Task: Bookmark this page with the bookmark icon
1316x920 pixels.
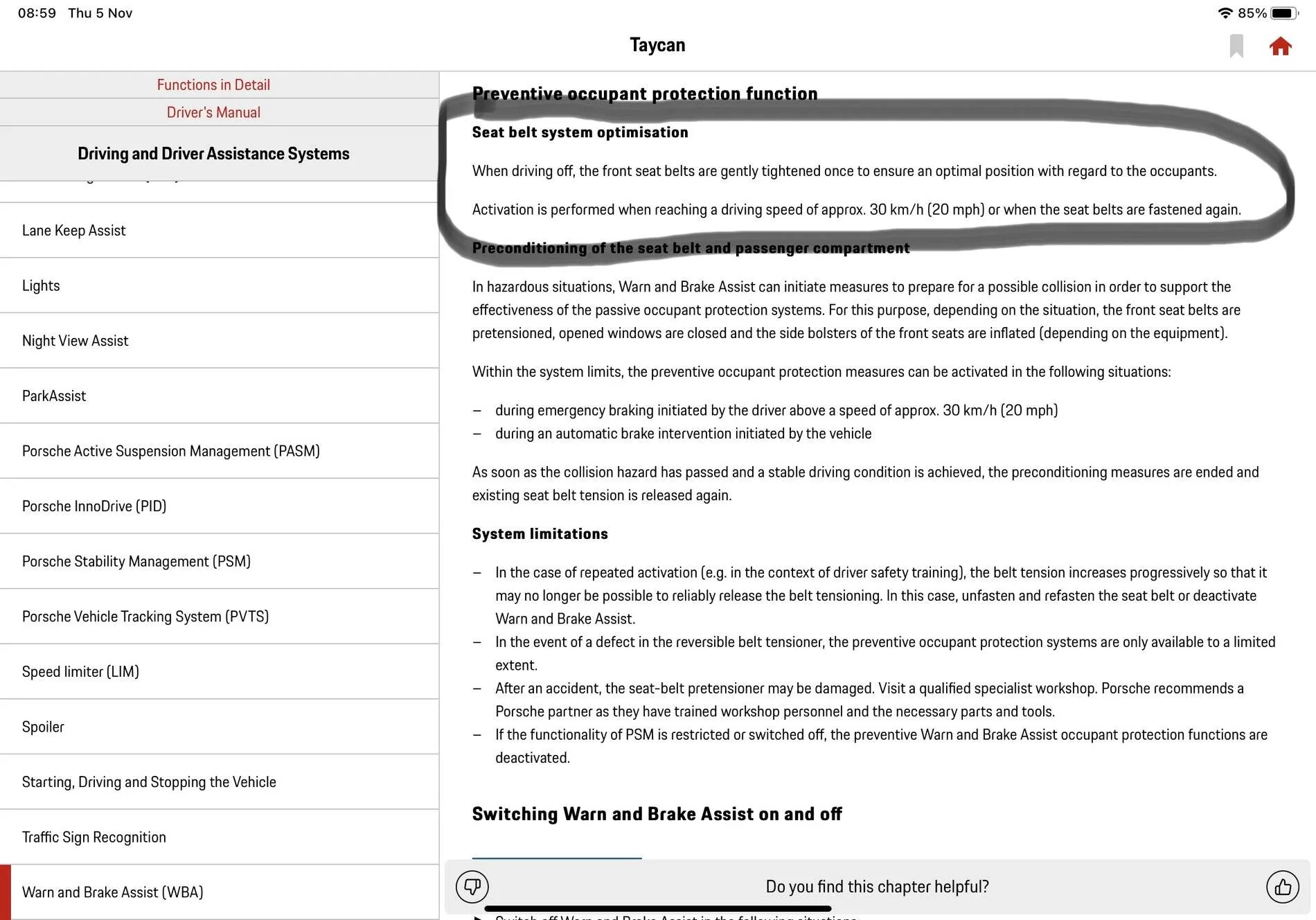Action: coord(1236,46)
